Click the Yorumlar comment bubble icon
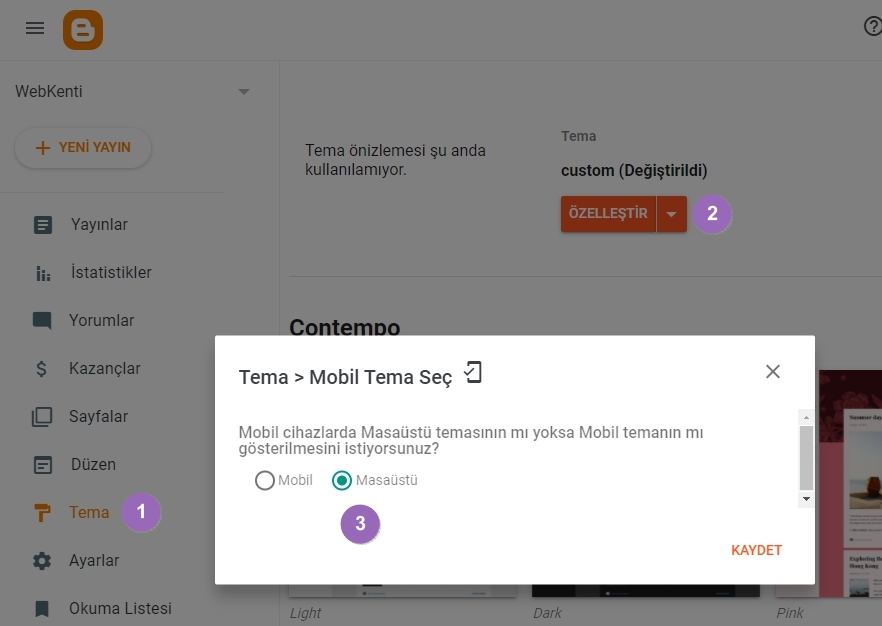This screenshot has width=882, height=626. click(42, 321)
